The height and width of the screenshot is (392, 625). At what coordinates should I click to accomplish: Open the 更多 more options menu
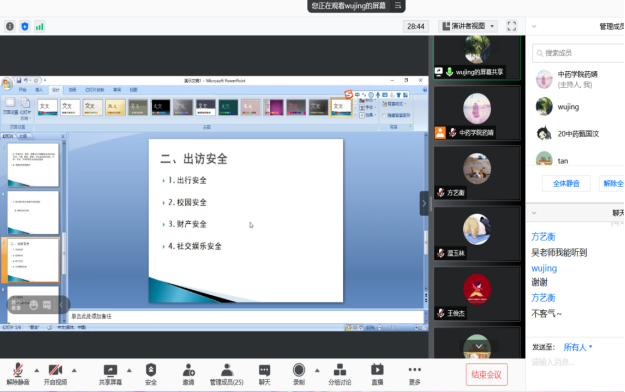(x=415, y=374)
